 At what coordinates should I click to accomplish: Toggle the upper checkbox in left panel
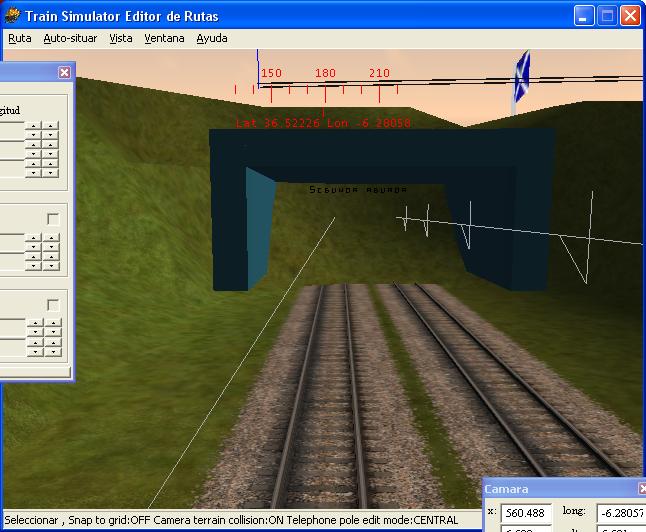coord(53,219)
